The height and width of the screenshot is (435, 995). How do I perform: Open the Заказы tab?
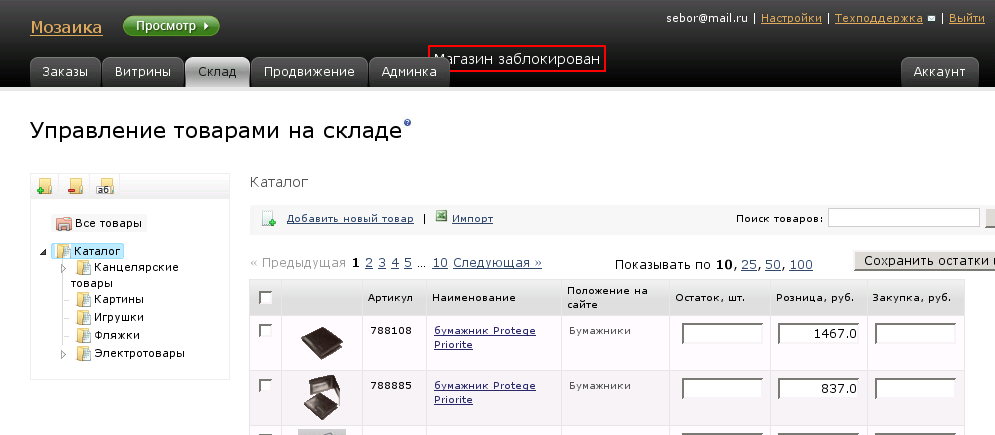point(65,72)
